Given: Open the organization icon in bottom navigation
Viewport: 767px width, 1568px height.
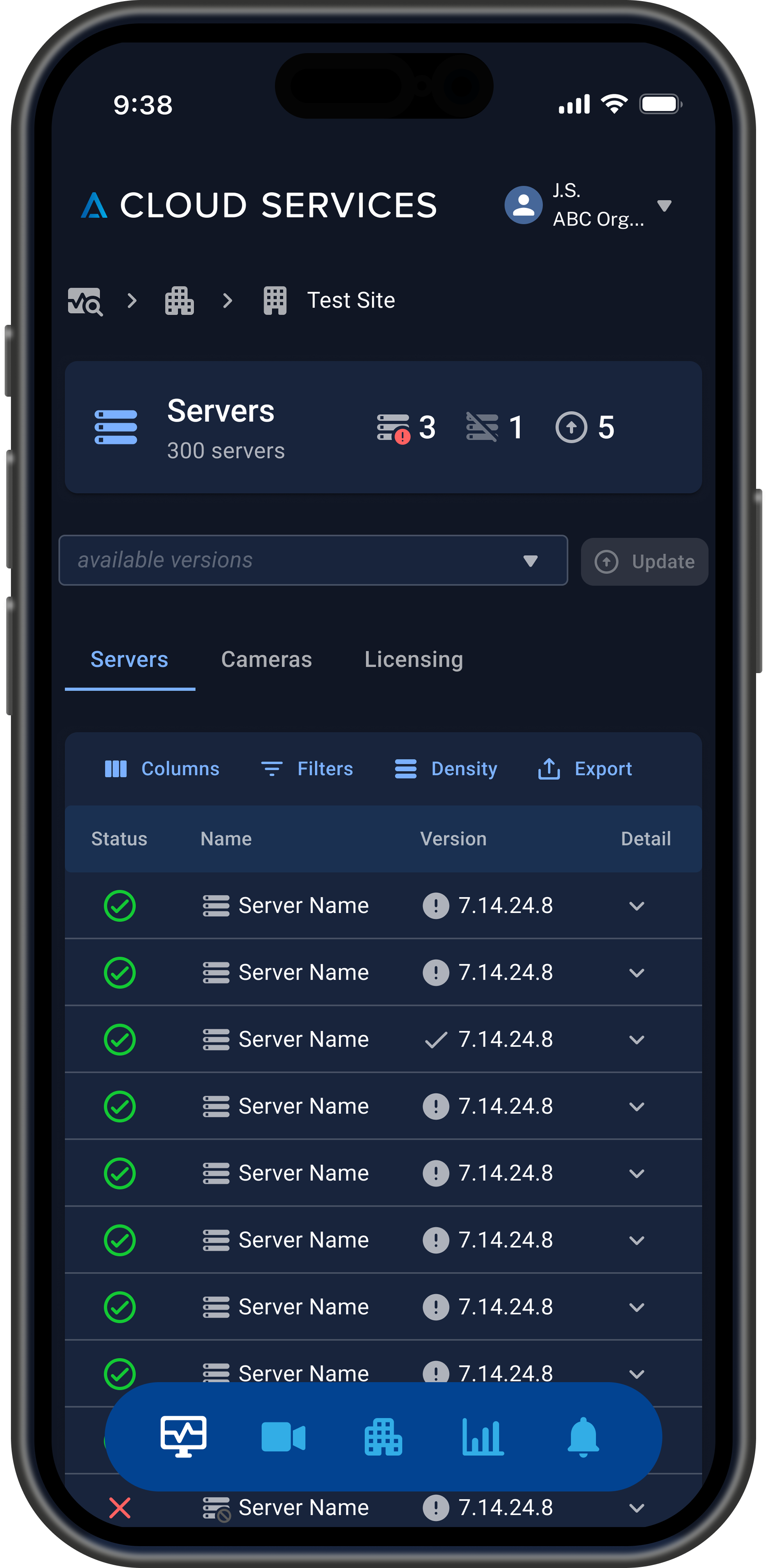Looking at the screenshot, I should [x=383, y=1437].
